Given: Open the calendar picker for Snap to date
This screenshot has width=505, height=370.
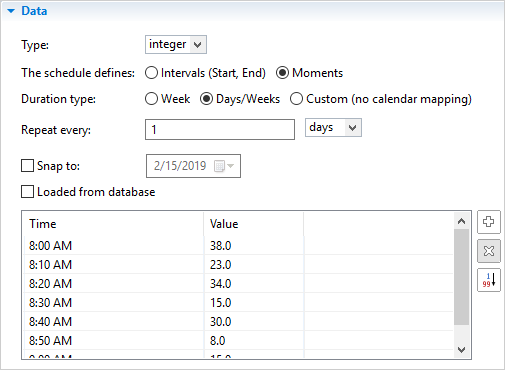Looking at the screenshot, I should 224,166.
